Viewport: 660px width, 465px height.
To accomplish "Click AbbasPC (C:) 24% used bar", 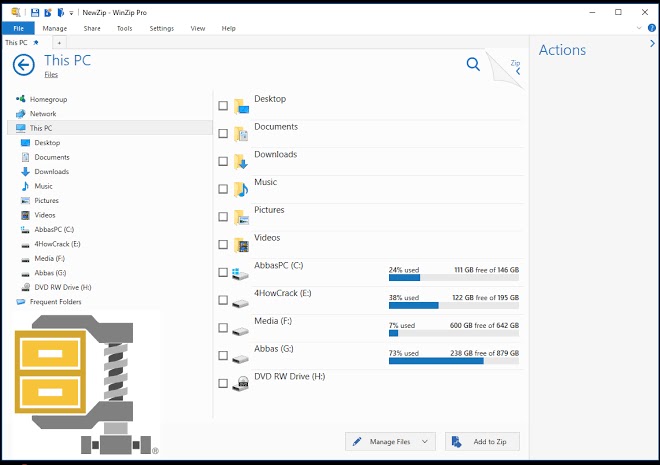I will click(x=454, y=278).
